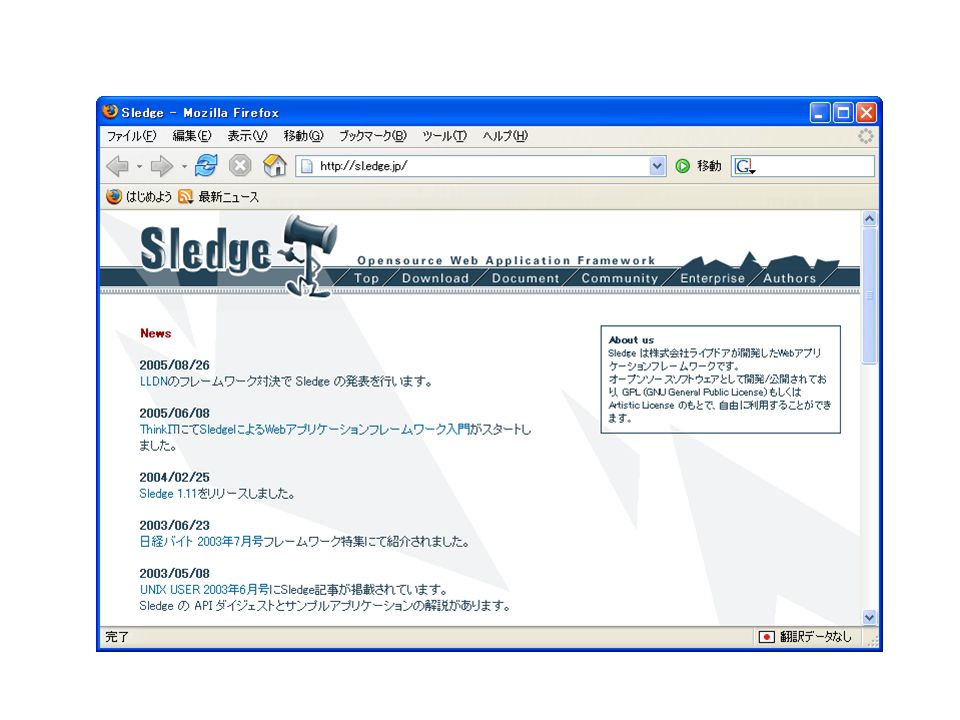Open the 編集(E) menu
This screenshot has height=720, width=960.
(192, 136)
